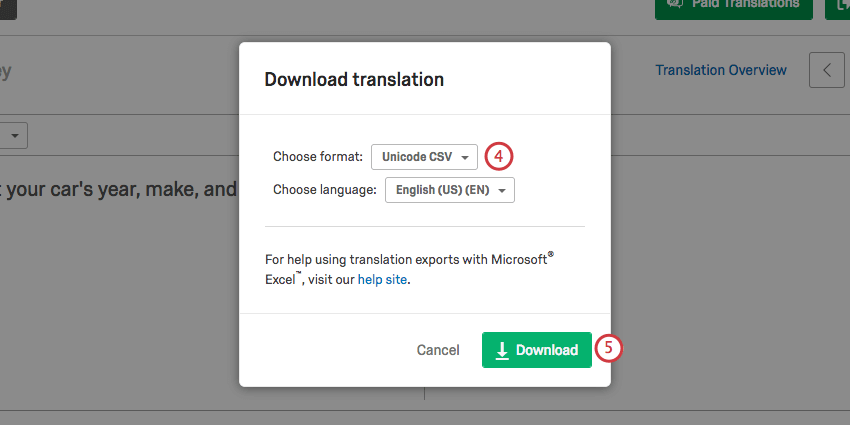Follow the help site link
Screen dimensions: 850x425
383,280
